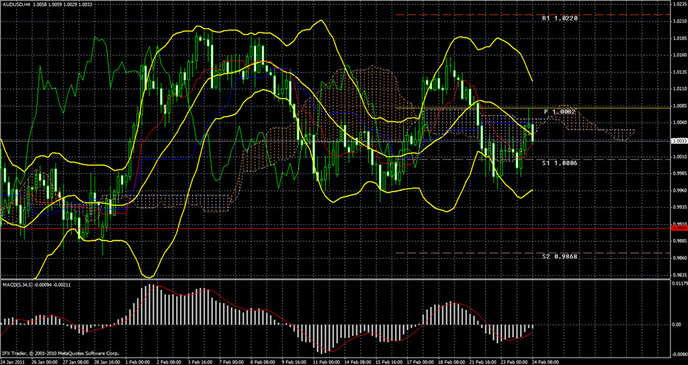Click the red horizontal line at 0.9904

pyautogui.click(x=336, y=229)
